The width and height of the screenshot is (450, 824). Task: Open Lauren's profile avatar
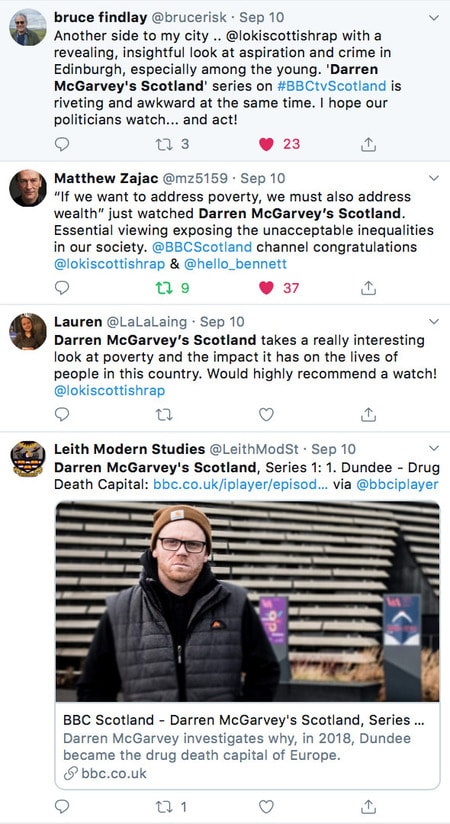click(x=28, y=331)
